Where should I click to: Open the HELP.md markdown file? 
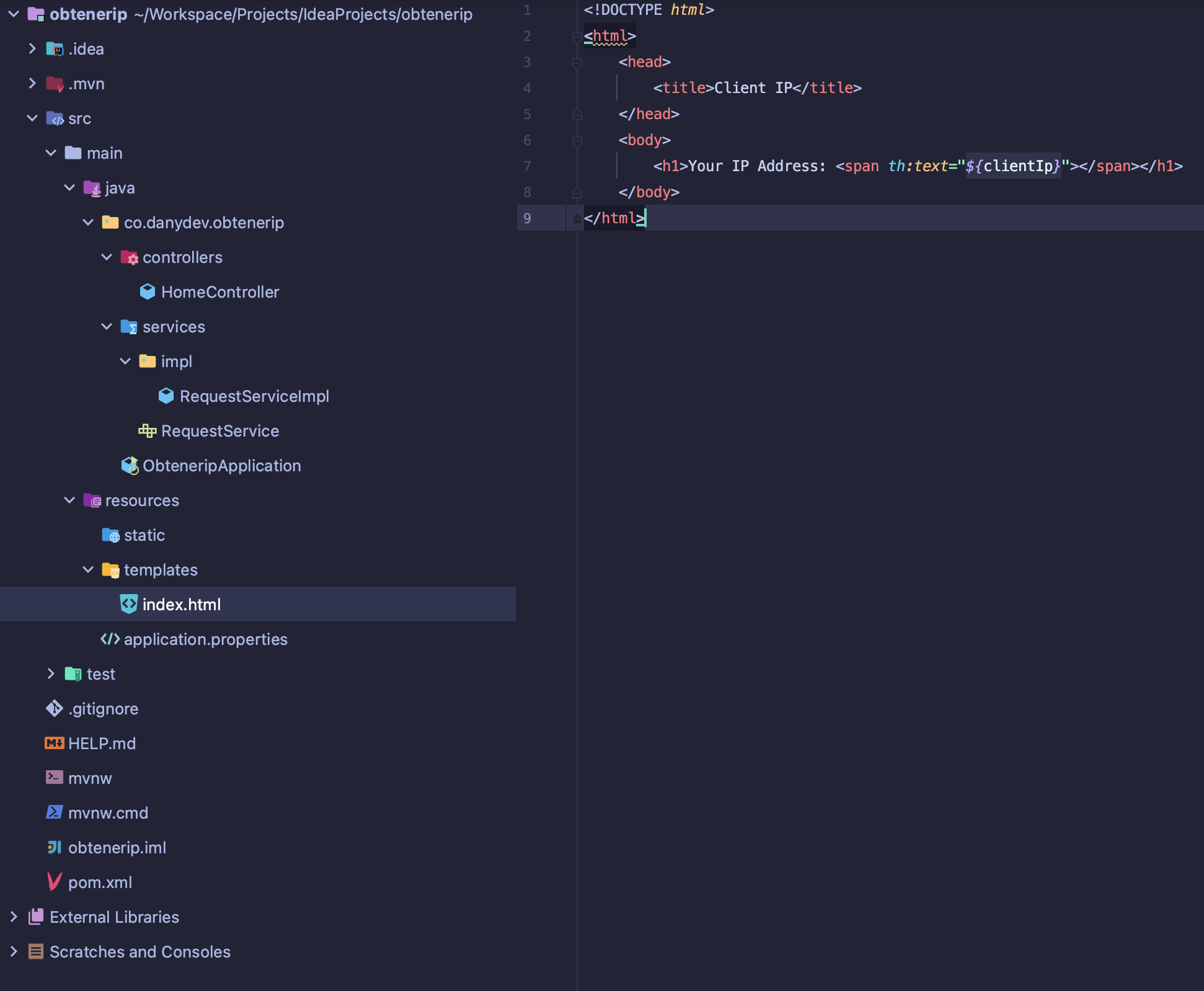(102, 744)
